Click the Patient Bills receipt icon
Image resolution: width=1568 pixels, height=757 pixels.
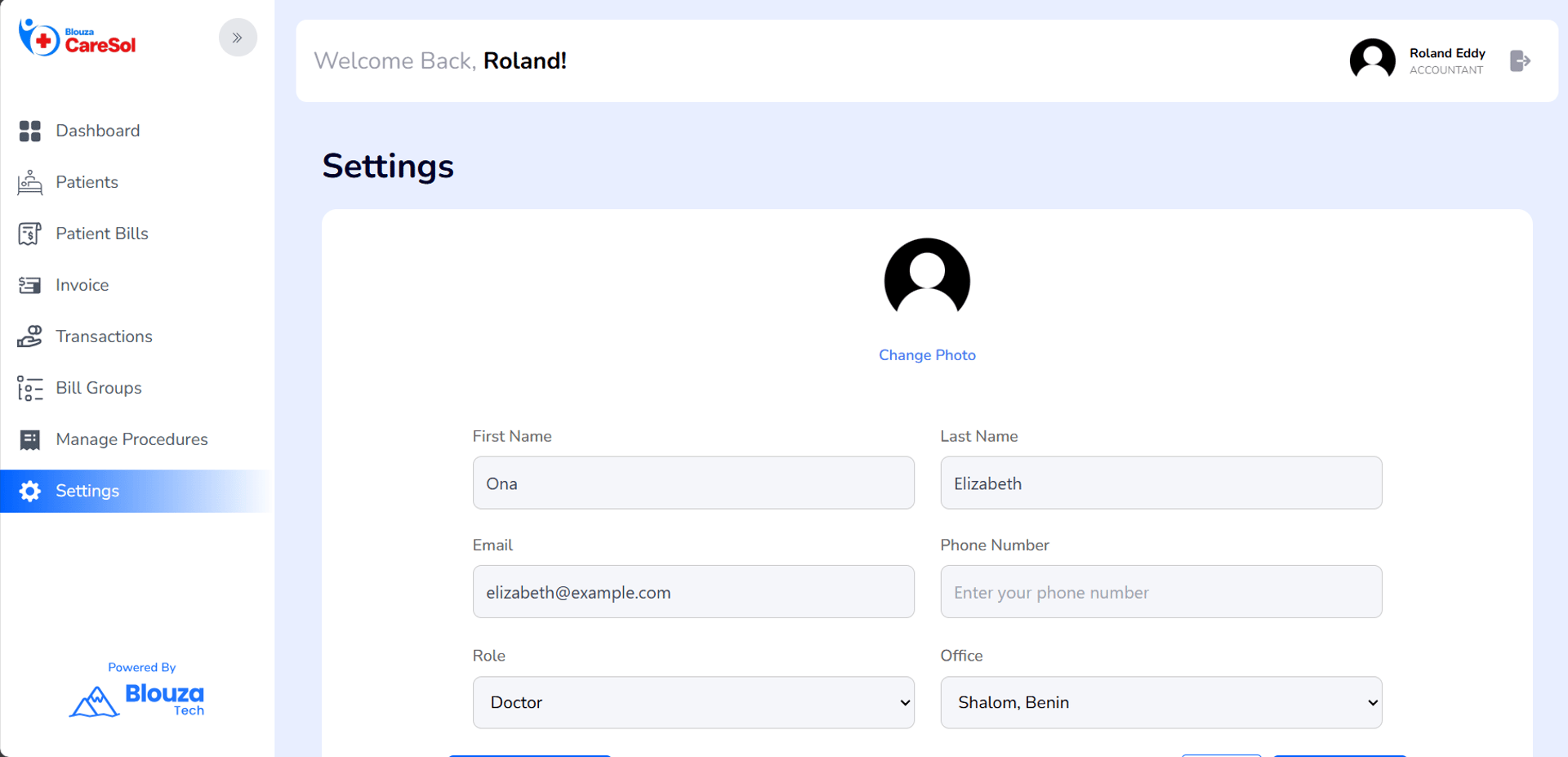click(x=30, y=234)
